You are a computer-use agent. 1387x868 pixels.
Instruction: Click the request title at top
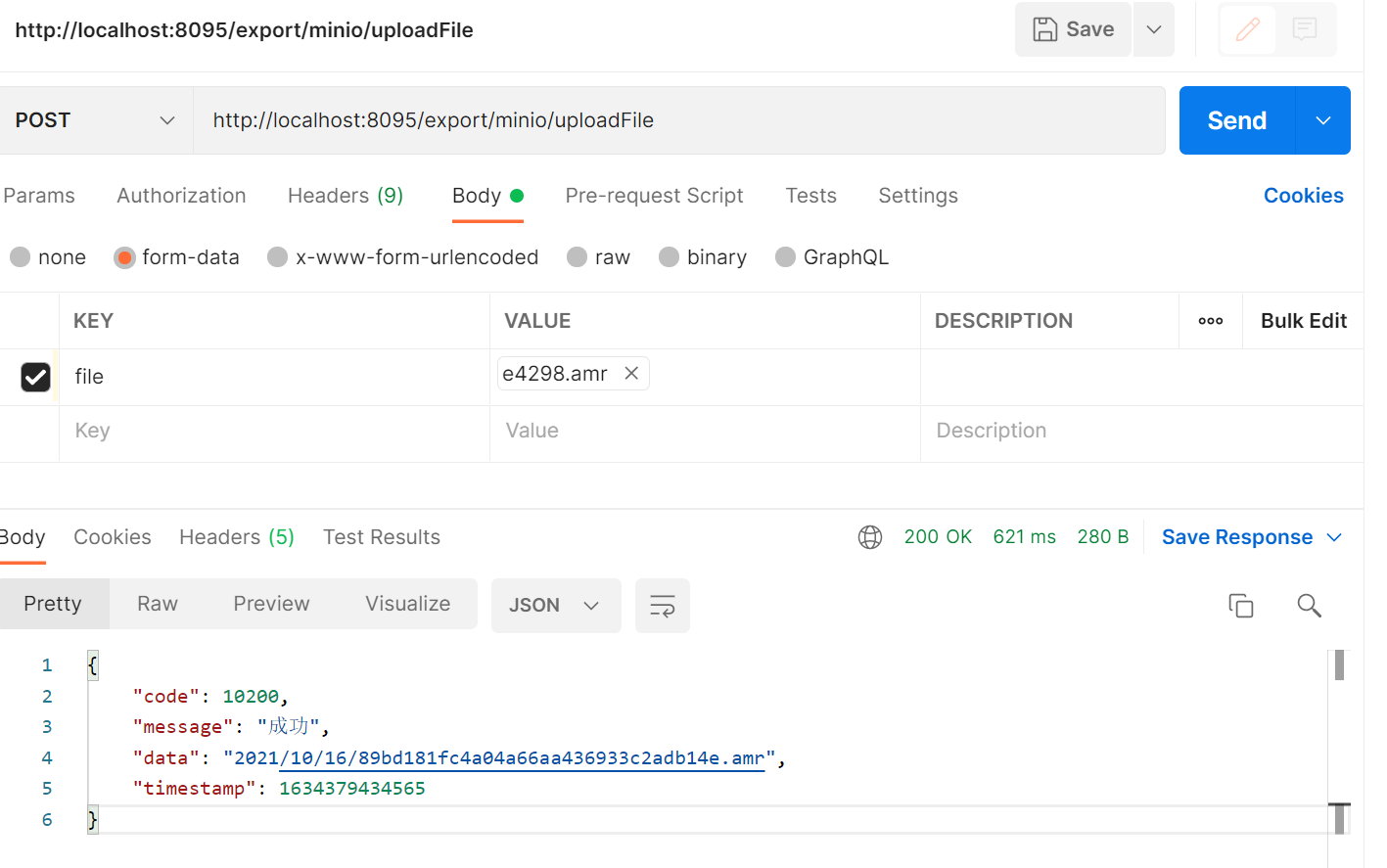pos(244,30)
